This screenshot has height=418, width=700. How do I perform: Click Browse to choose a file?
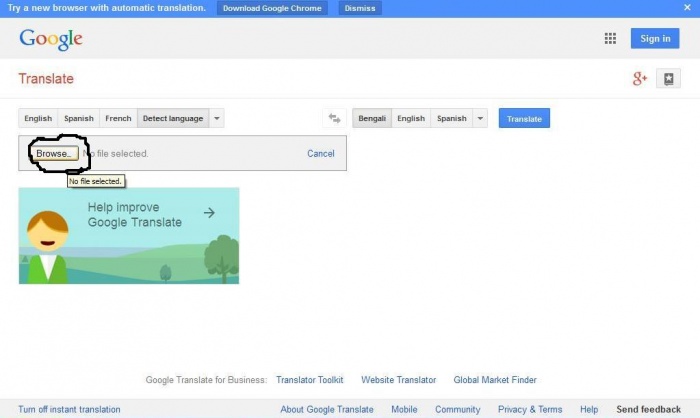54,154
